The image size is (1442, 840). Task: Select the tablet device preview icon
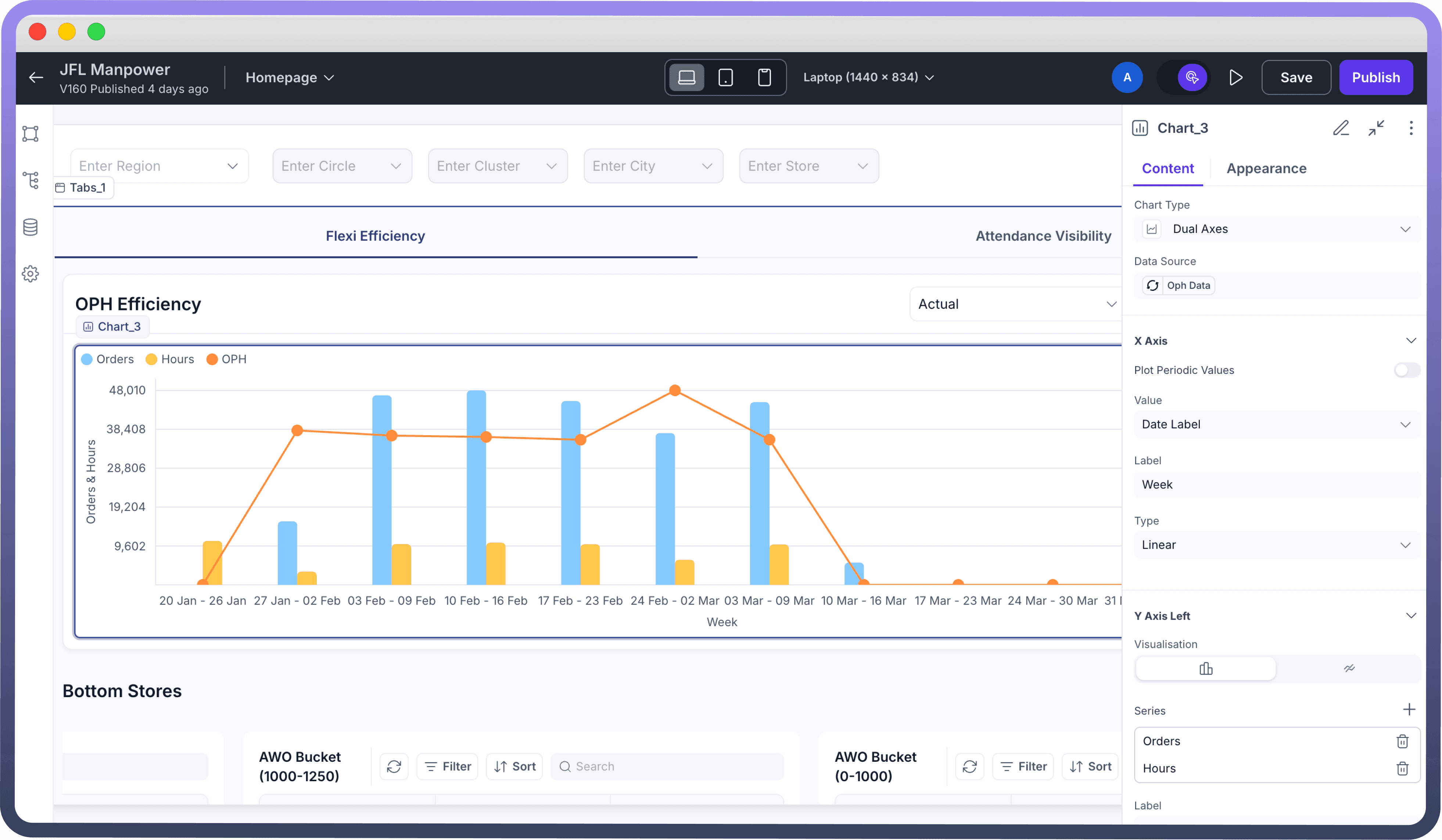click(725, 77)
